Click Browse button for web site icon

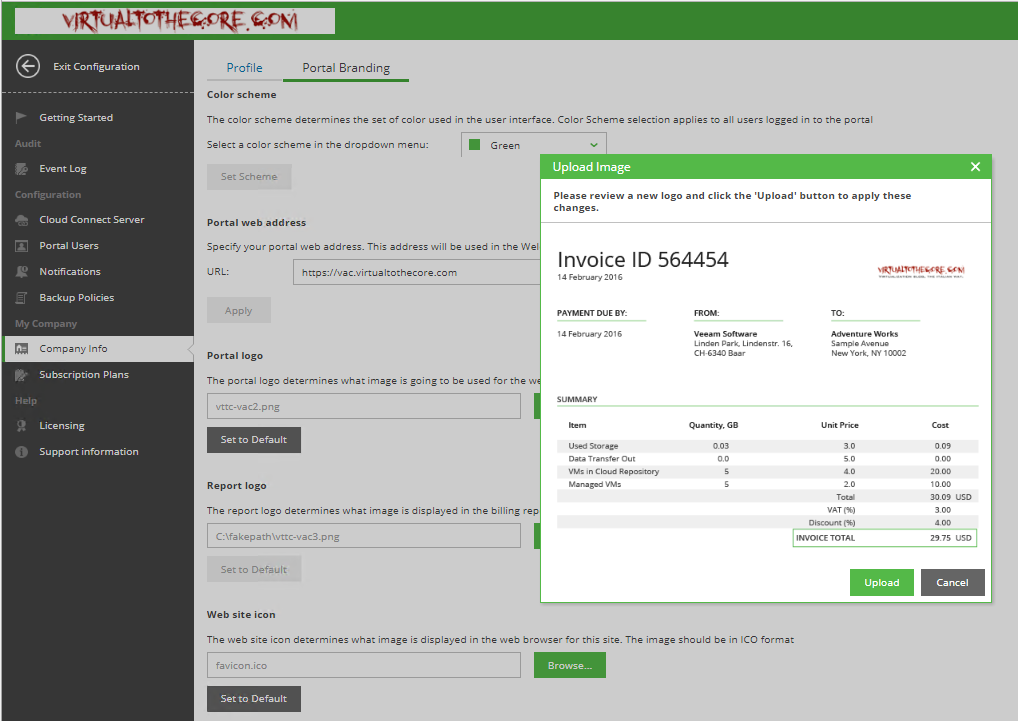(570, 666)
